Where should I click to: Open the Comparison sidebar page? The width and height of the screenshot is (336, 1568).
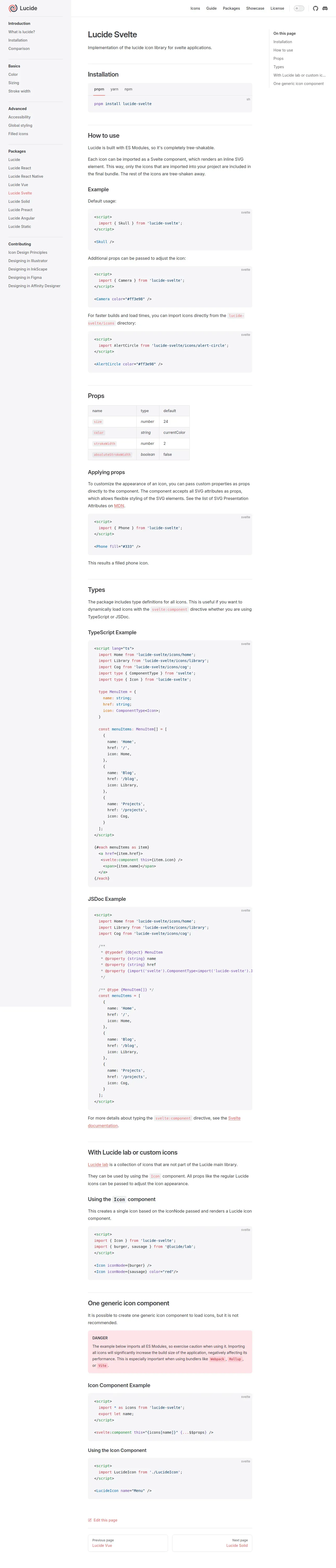click(x=19, y=49)
